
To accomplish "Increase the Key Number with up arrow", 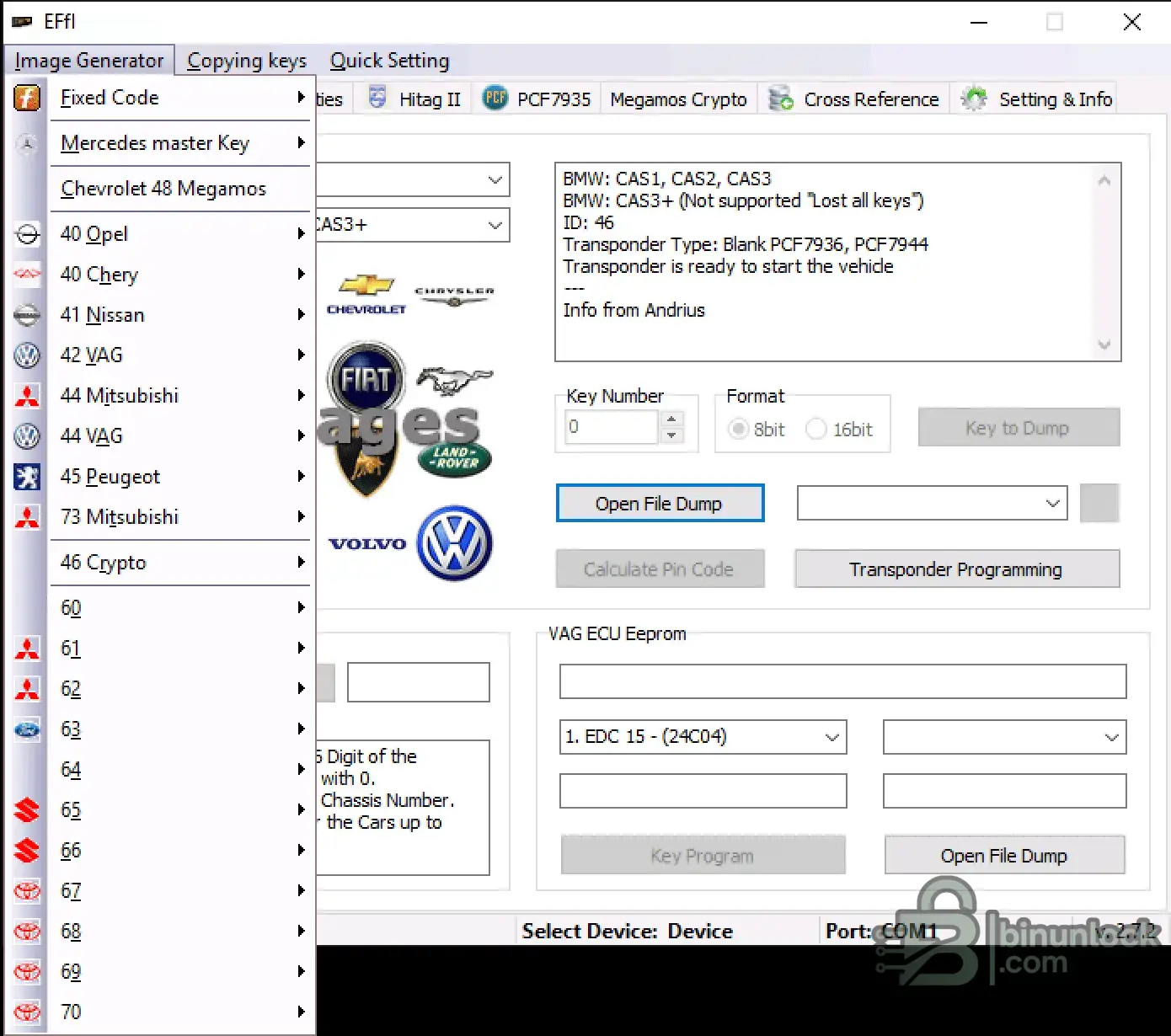I will tap(671, 419).
